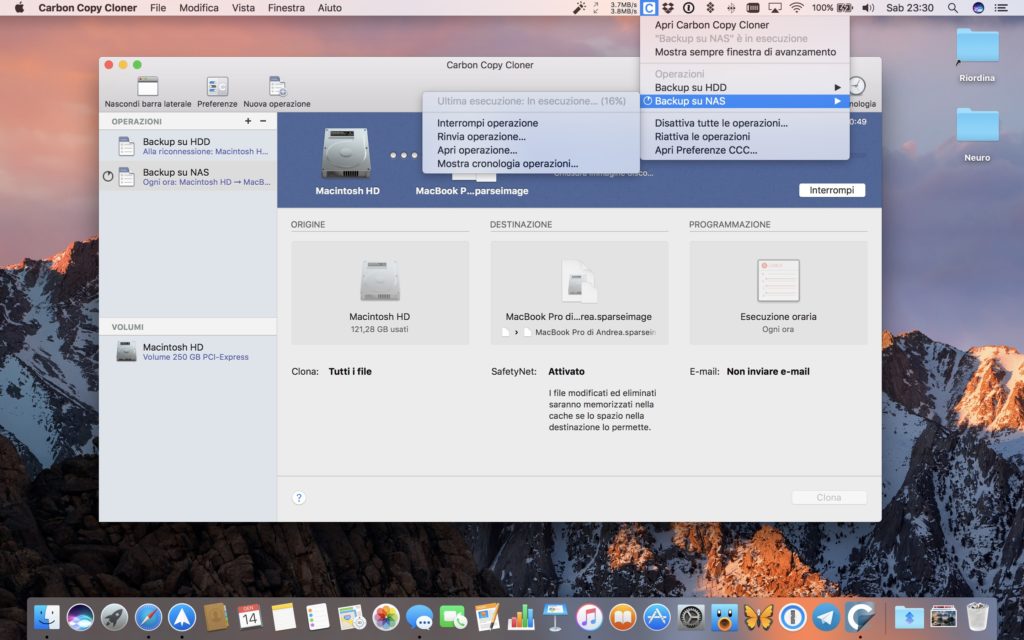The image size is (1024, 640).
Task: Open iTunes from the Dock
Action: (589, 617)
